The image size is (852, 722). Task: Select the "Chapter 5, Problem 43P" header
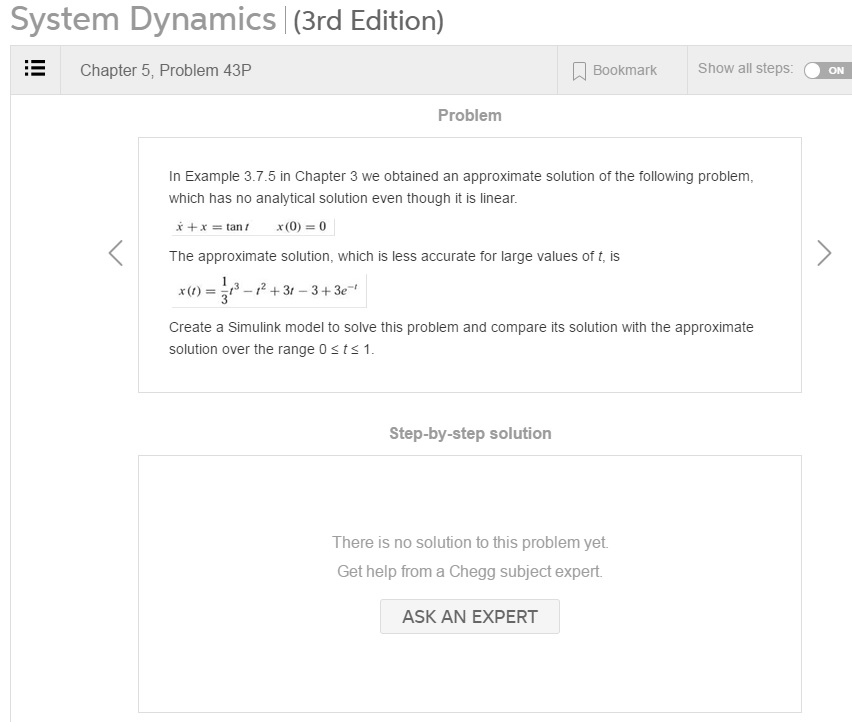[x=165, y=70]
